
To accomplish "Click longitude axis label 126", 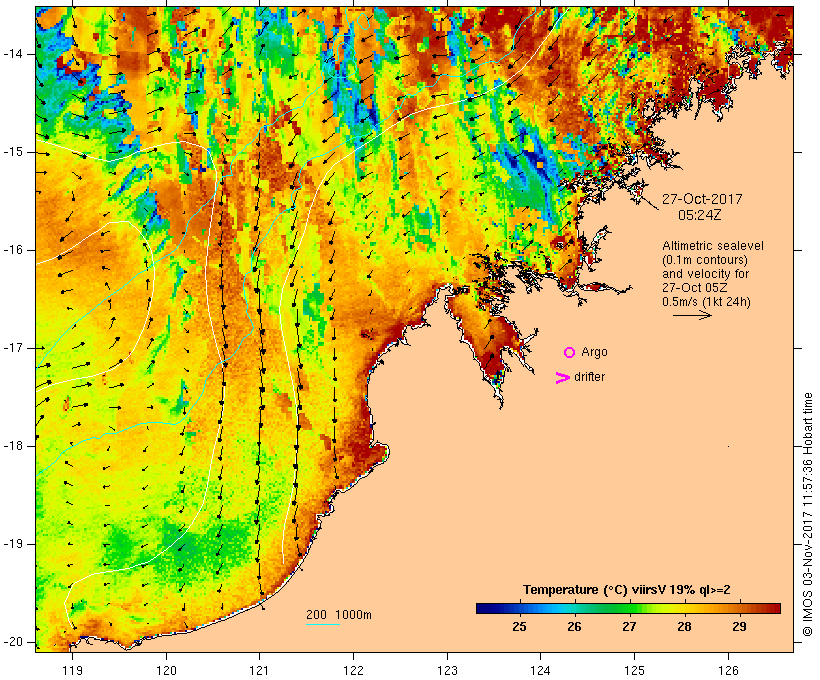I will [x=728, y=671].
